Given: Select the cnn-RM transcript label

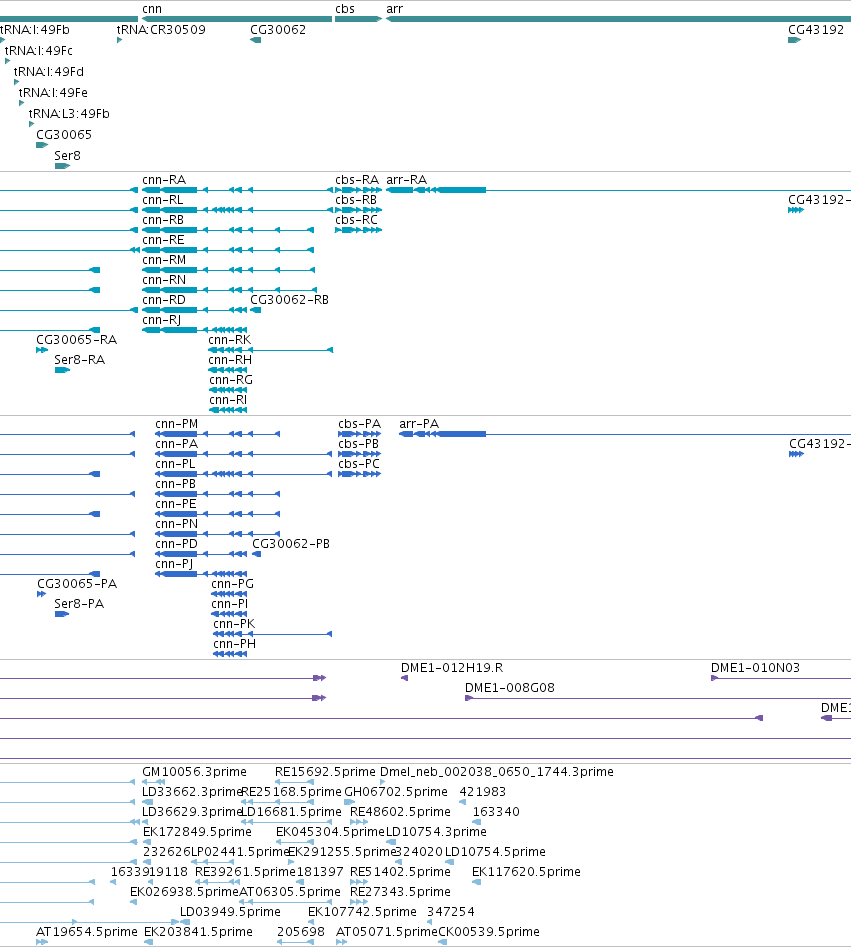Looking at the screenshot, I should pos(164,260).
